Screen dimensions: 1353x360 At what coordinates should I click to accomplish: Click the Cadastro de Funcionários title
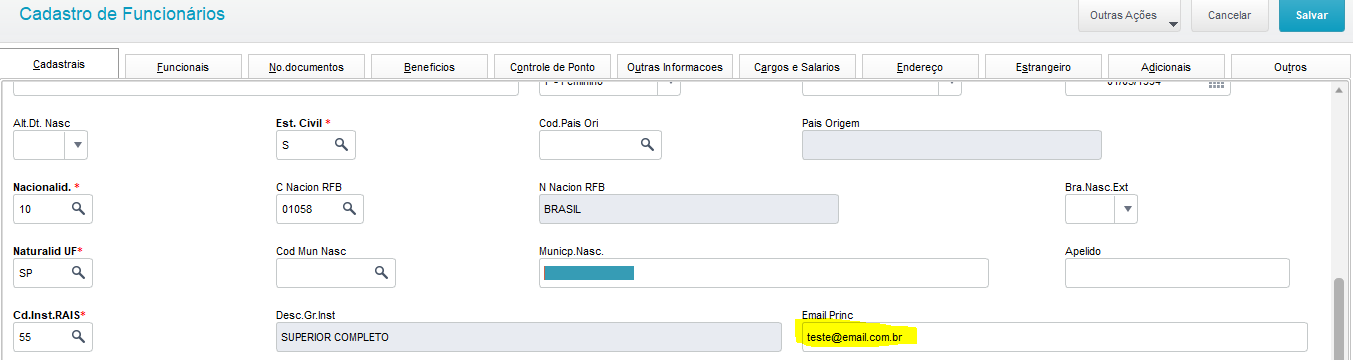pyautogui.click(x=122, y=14)
